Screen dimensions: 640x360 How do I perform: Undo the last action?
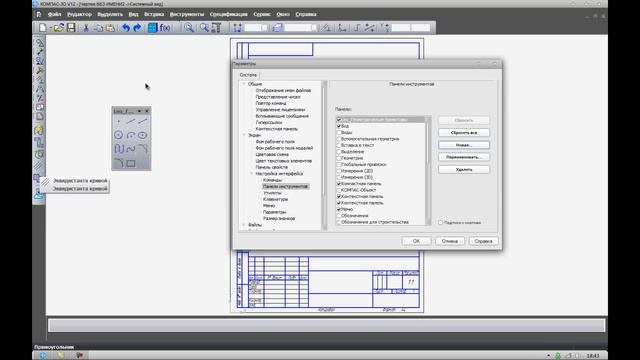point(126,28)
